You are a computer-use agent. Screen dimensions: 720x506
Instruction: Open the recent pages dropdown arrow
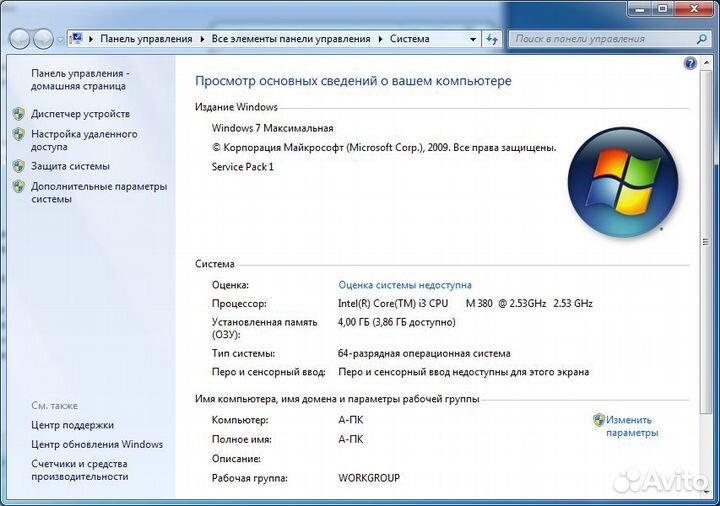(x=60, y=40)
